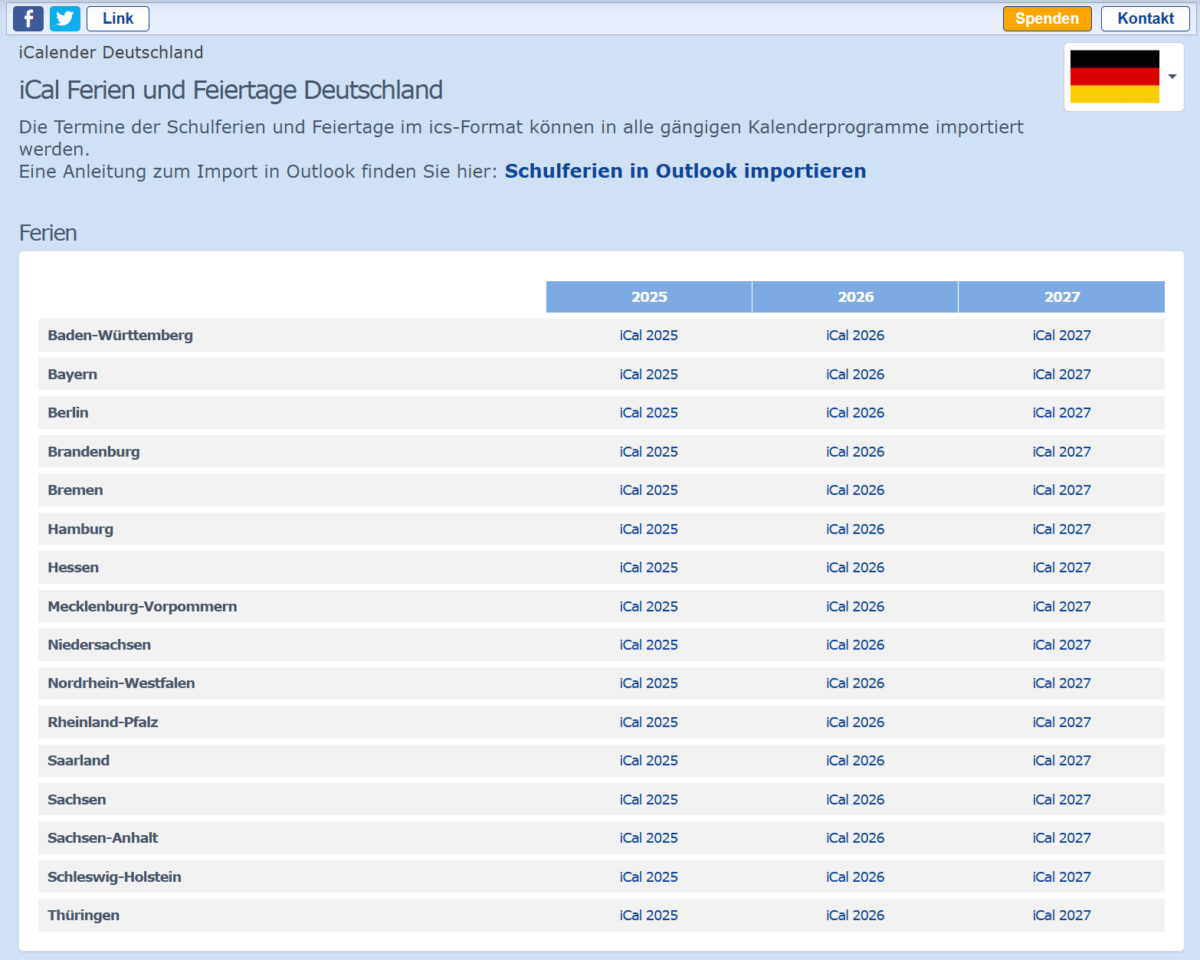1200x960 pixels.
Task: Download Rheinland-Pfalz iCal 2026
Action: (x=855, y=722)
